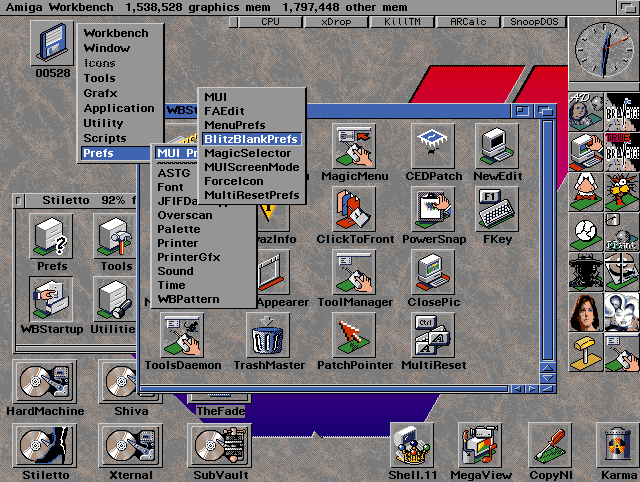The width and height of the screenshot is (640, 482).
Task: Click the gold anvil dock icon
Action: [586, 352]
